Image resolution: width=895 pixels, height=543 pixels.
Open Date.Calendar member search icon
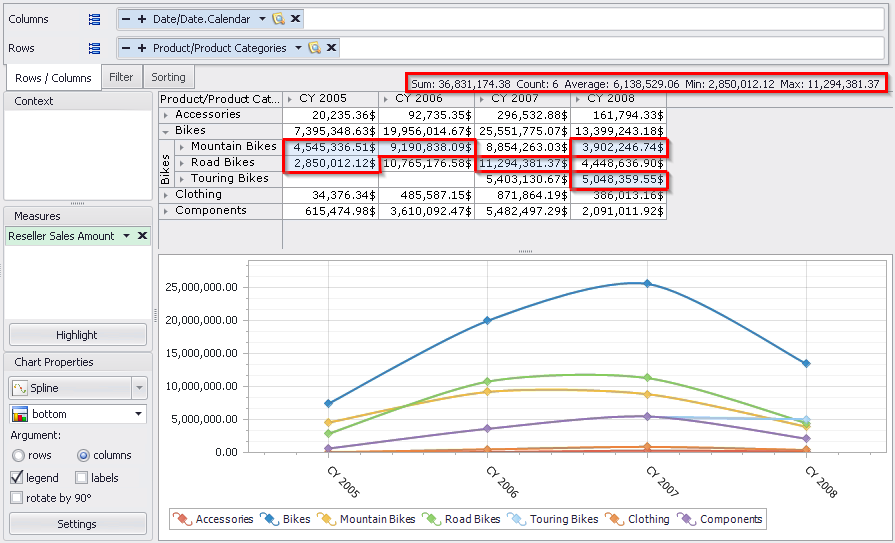click(278, 19)
